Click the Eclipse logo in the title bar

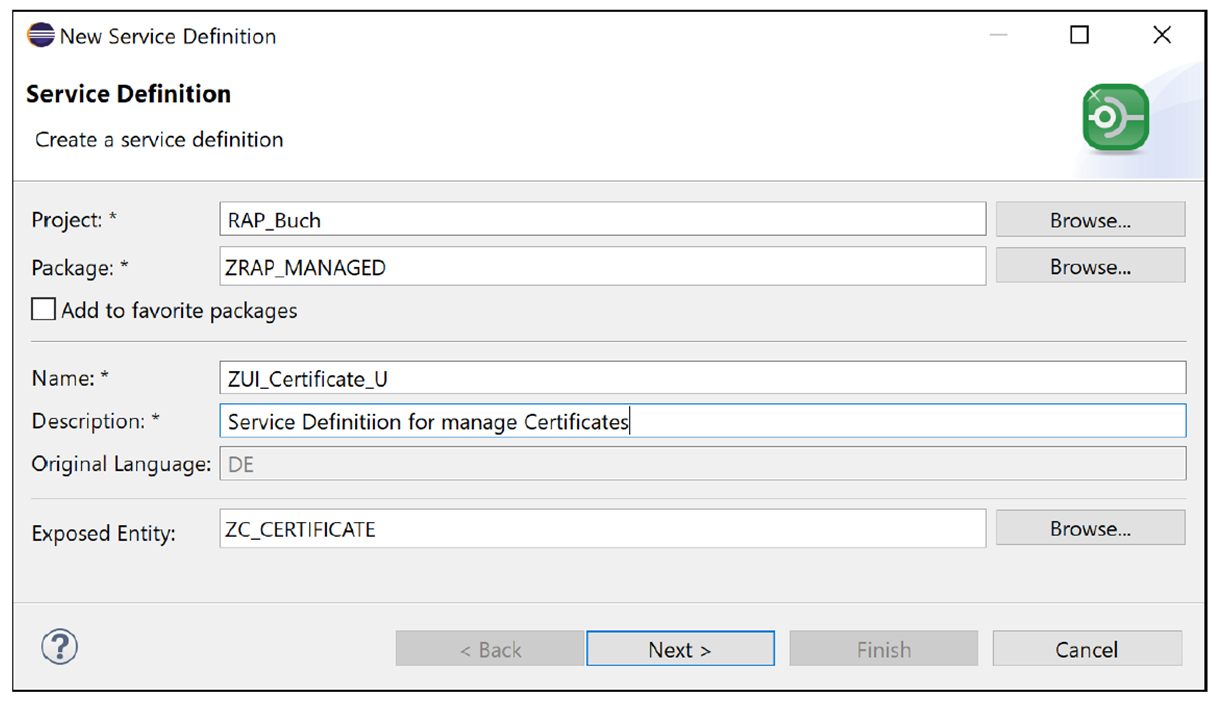39,34
